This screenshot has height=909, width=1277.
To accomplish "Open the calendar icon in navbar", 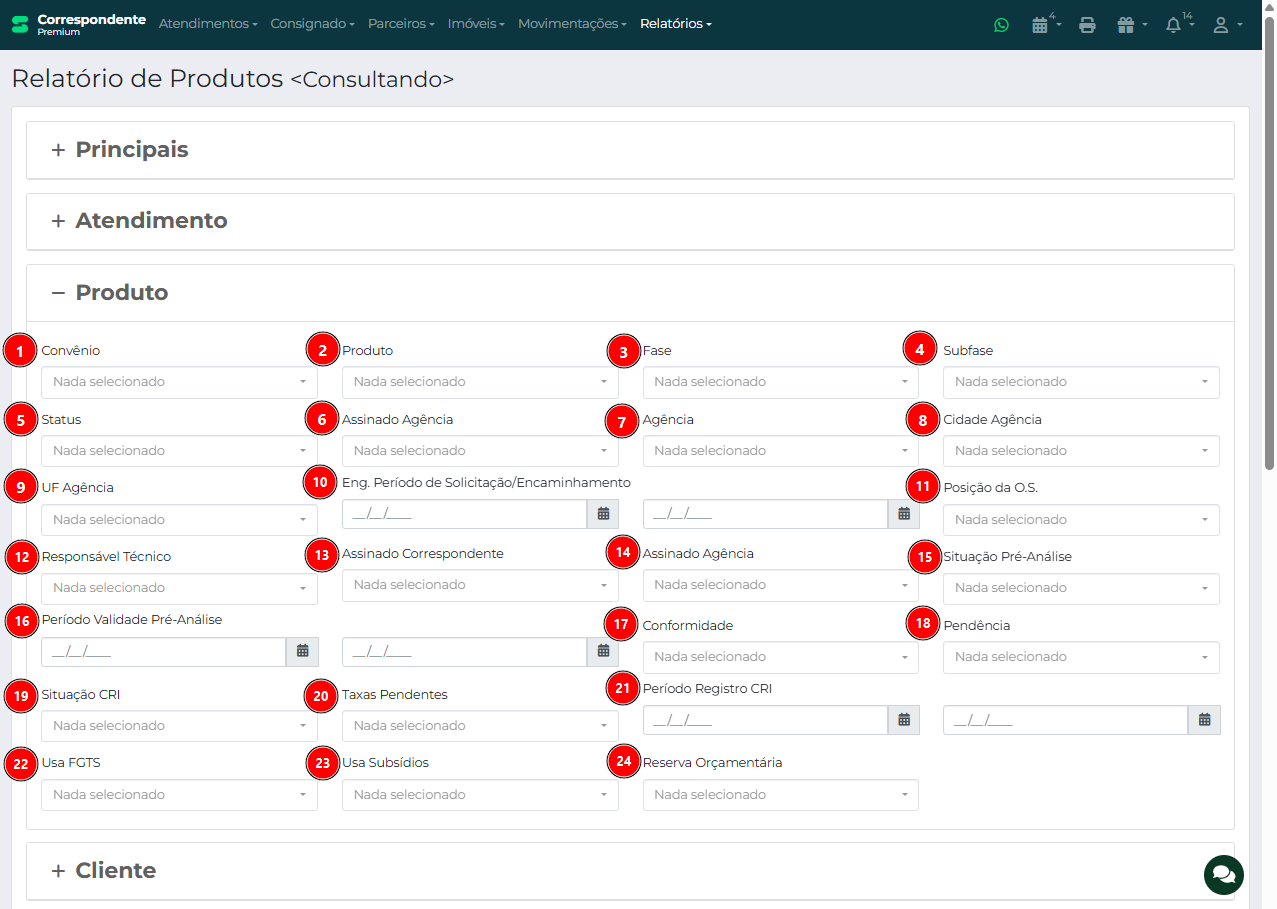I will 1040,25.
